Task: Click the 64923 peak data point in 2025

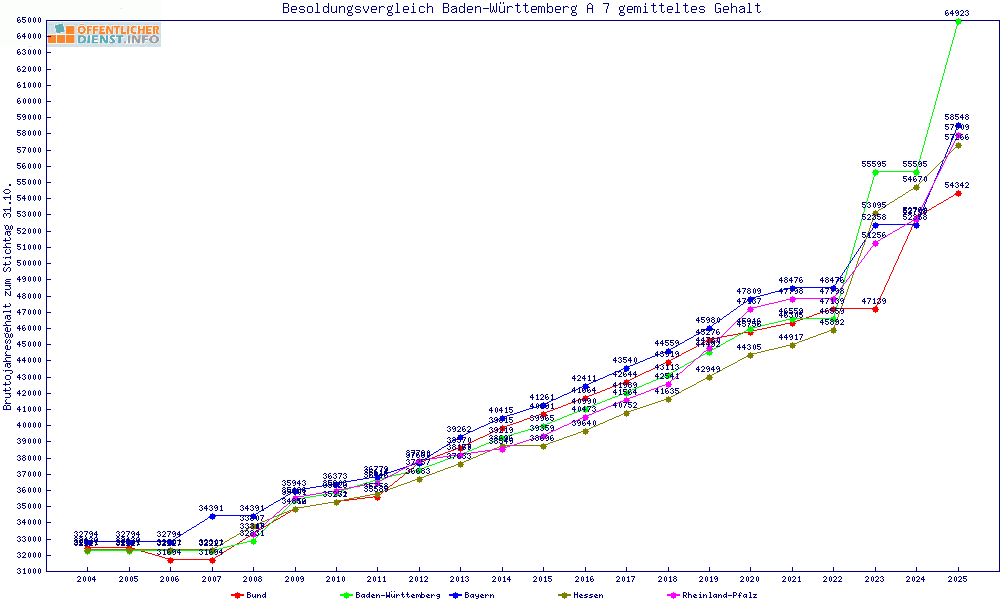Action: [x=958, y=21]
